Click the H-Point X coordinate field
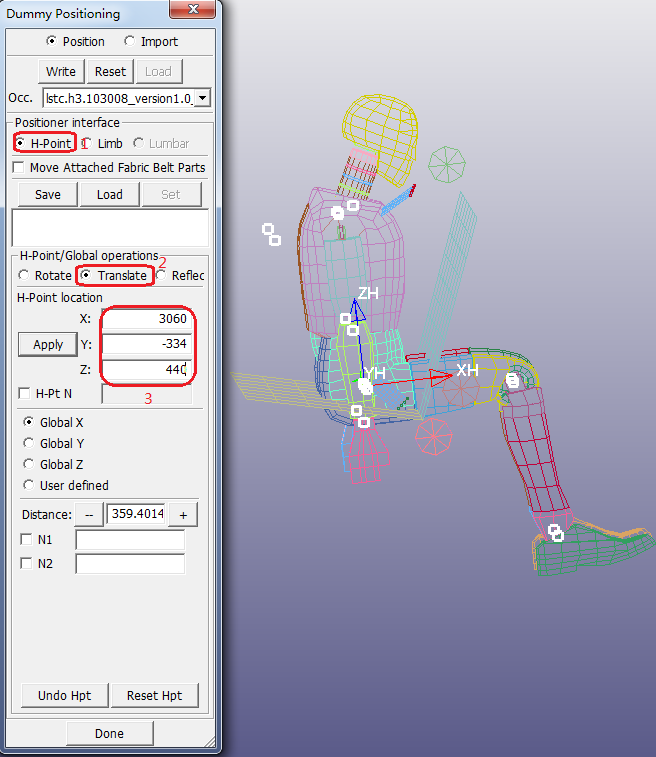 [147, 319]
